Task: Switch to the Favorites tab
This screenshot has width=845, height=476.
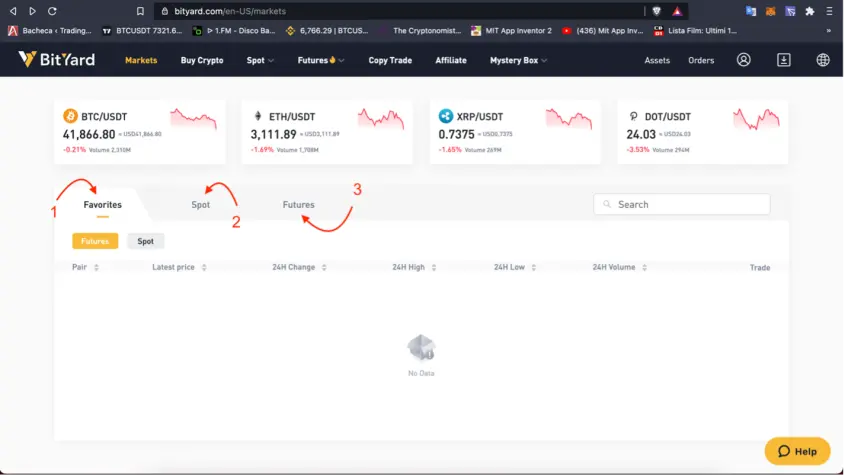Action: click(x=102, y=205)
